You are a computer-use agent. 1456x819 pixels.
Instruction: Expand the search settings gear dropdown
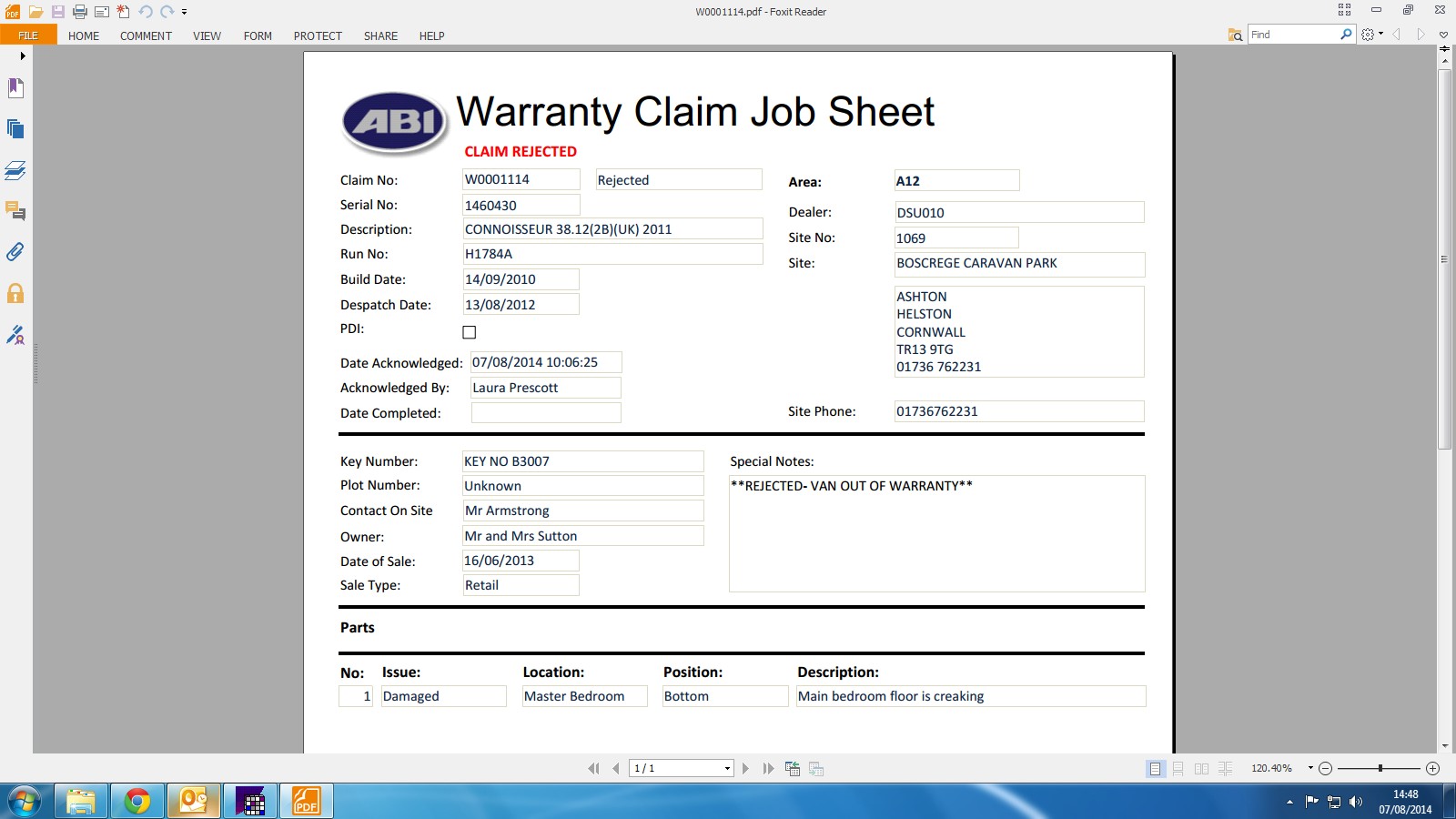tap(1371, 35)
